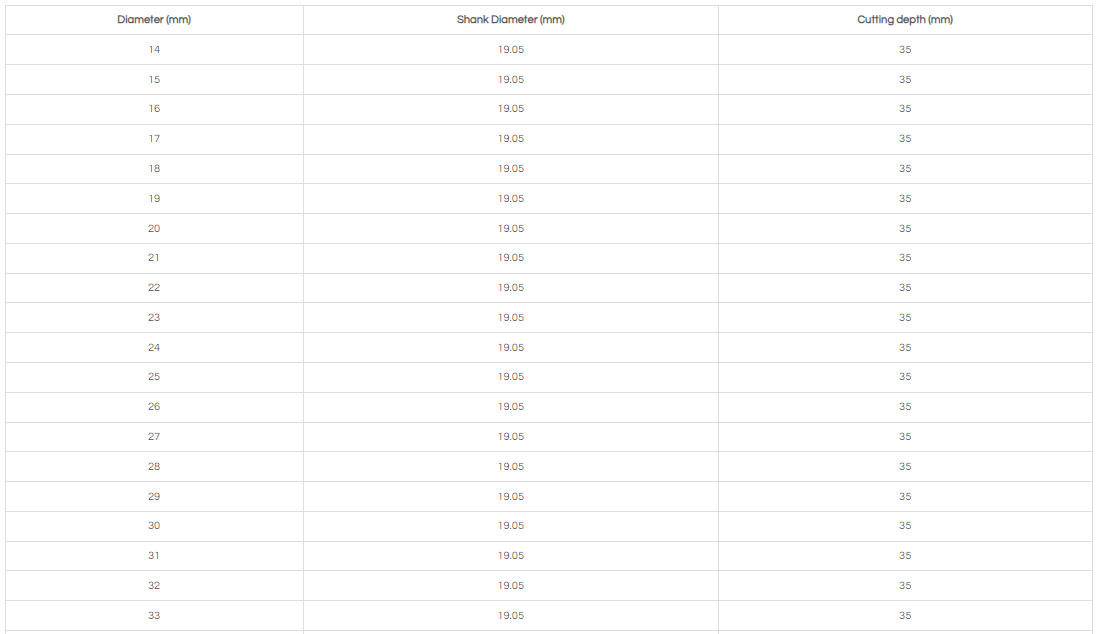Click diameter value 18 in the table

(154, 169)
